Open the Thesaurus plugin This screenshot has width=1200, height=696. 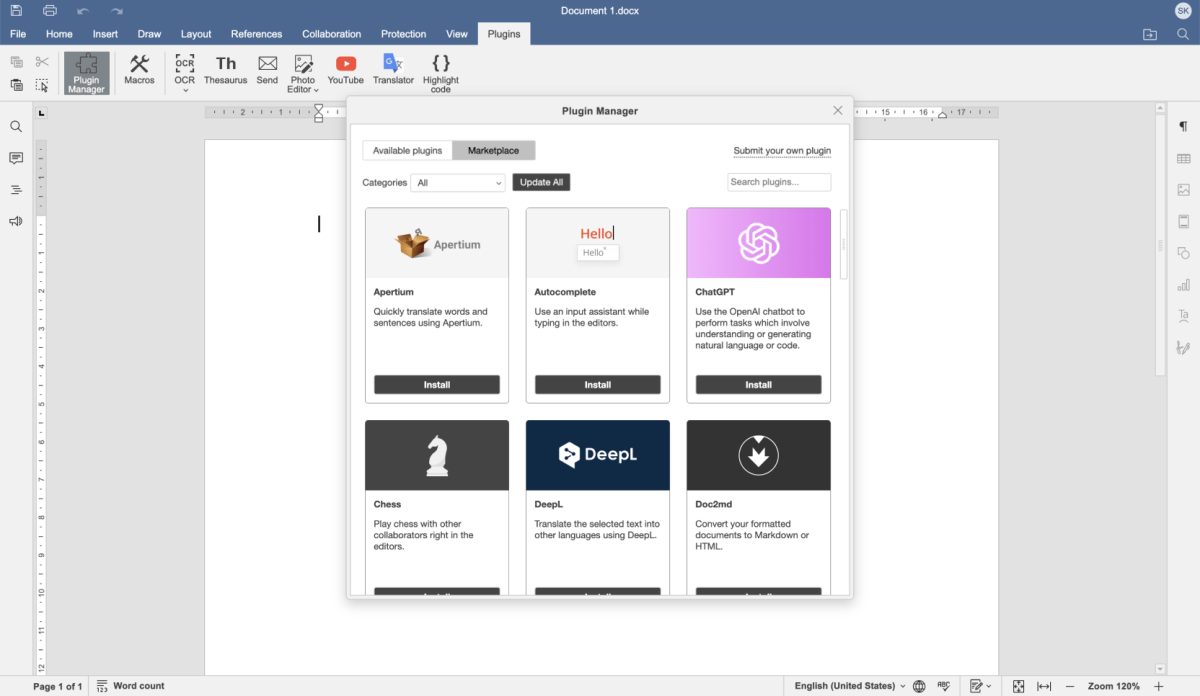click(x=226, y=70)
